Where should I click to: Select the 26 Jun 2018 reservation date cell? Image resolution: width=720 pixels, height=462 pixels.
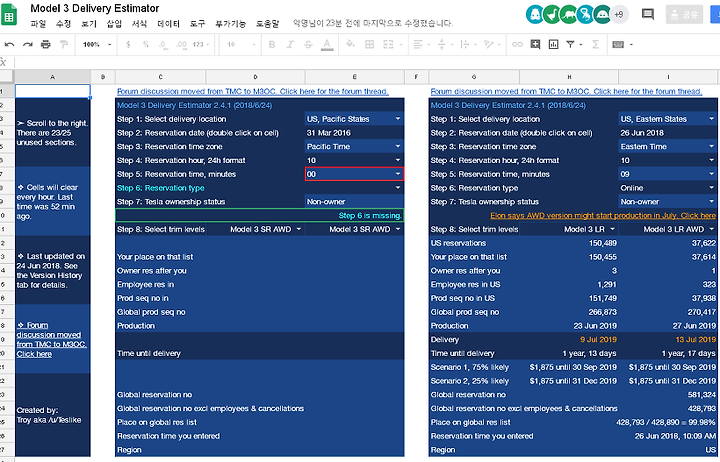coord(668,133)
